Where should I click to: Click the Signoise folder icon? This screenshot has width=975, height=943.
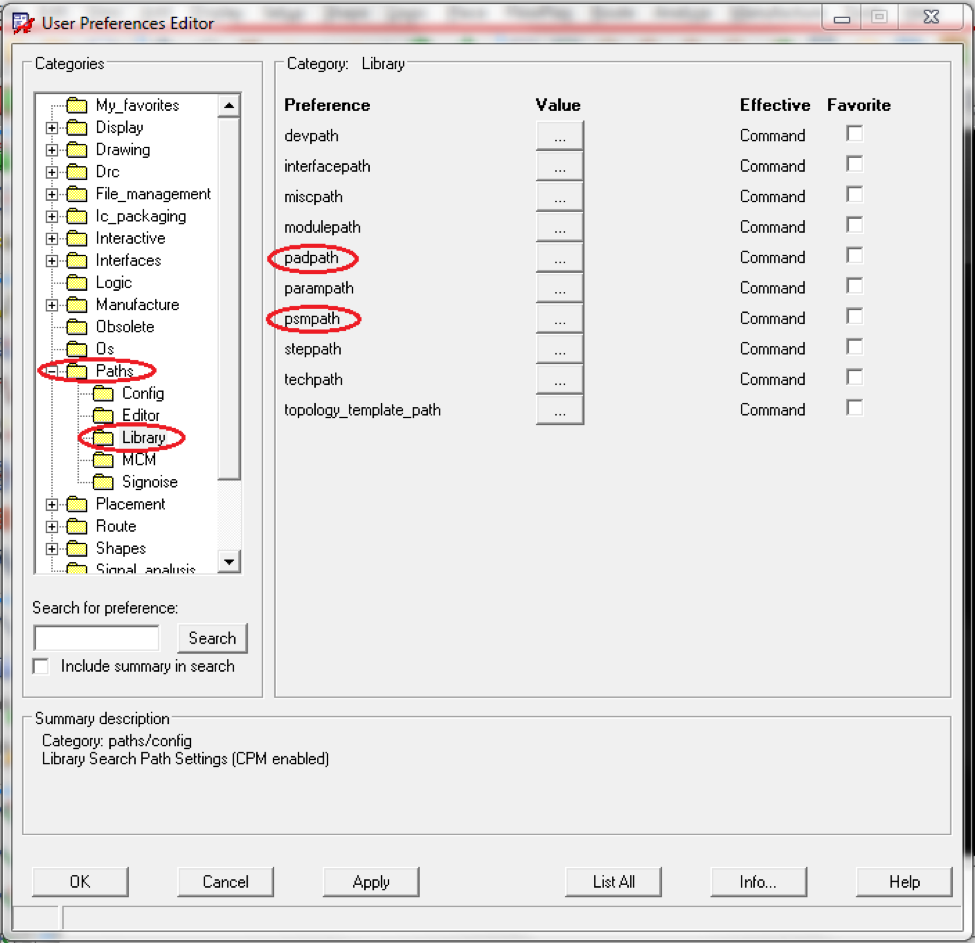pyautogui.click(x=103, y=481)
